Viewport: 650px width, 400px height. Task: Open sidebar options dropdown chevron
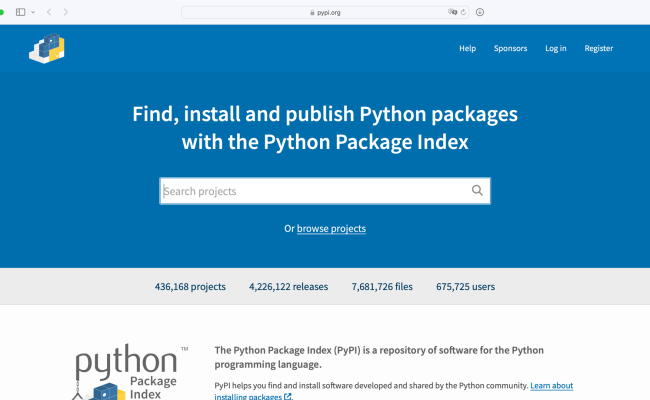tap(33, 12)
